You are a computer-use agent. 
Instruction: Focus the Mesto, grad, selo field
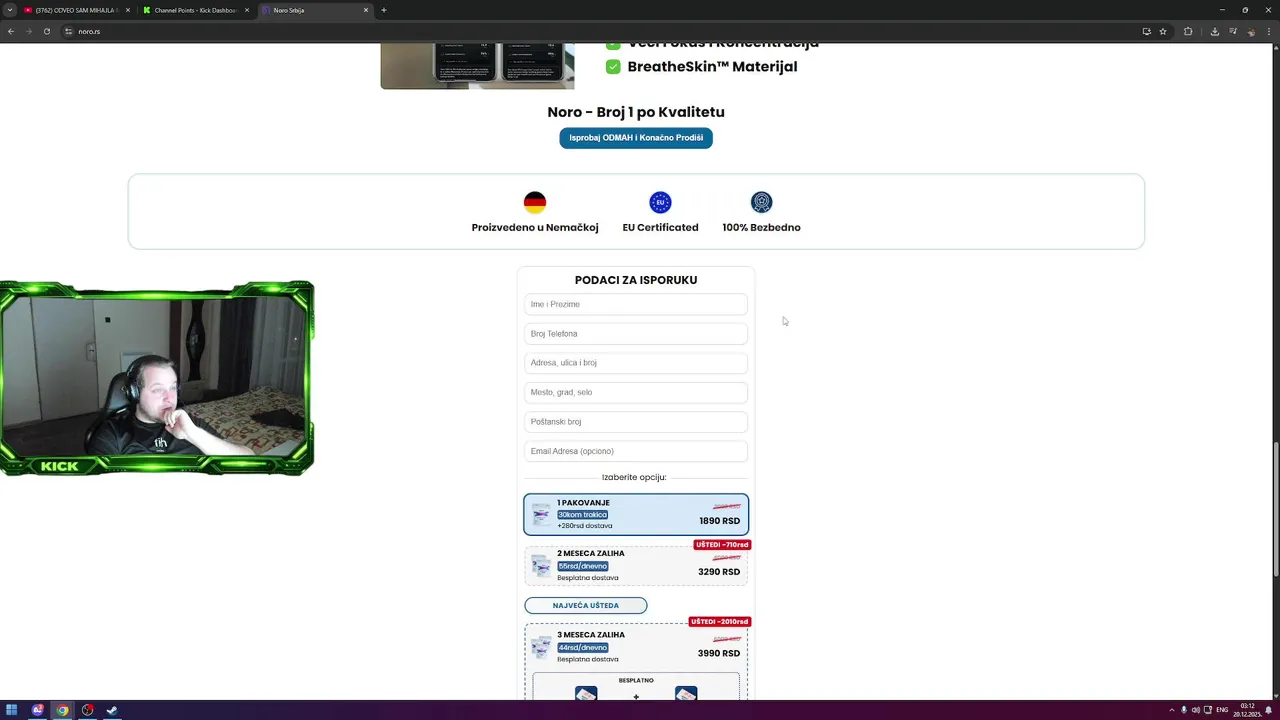636,392
